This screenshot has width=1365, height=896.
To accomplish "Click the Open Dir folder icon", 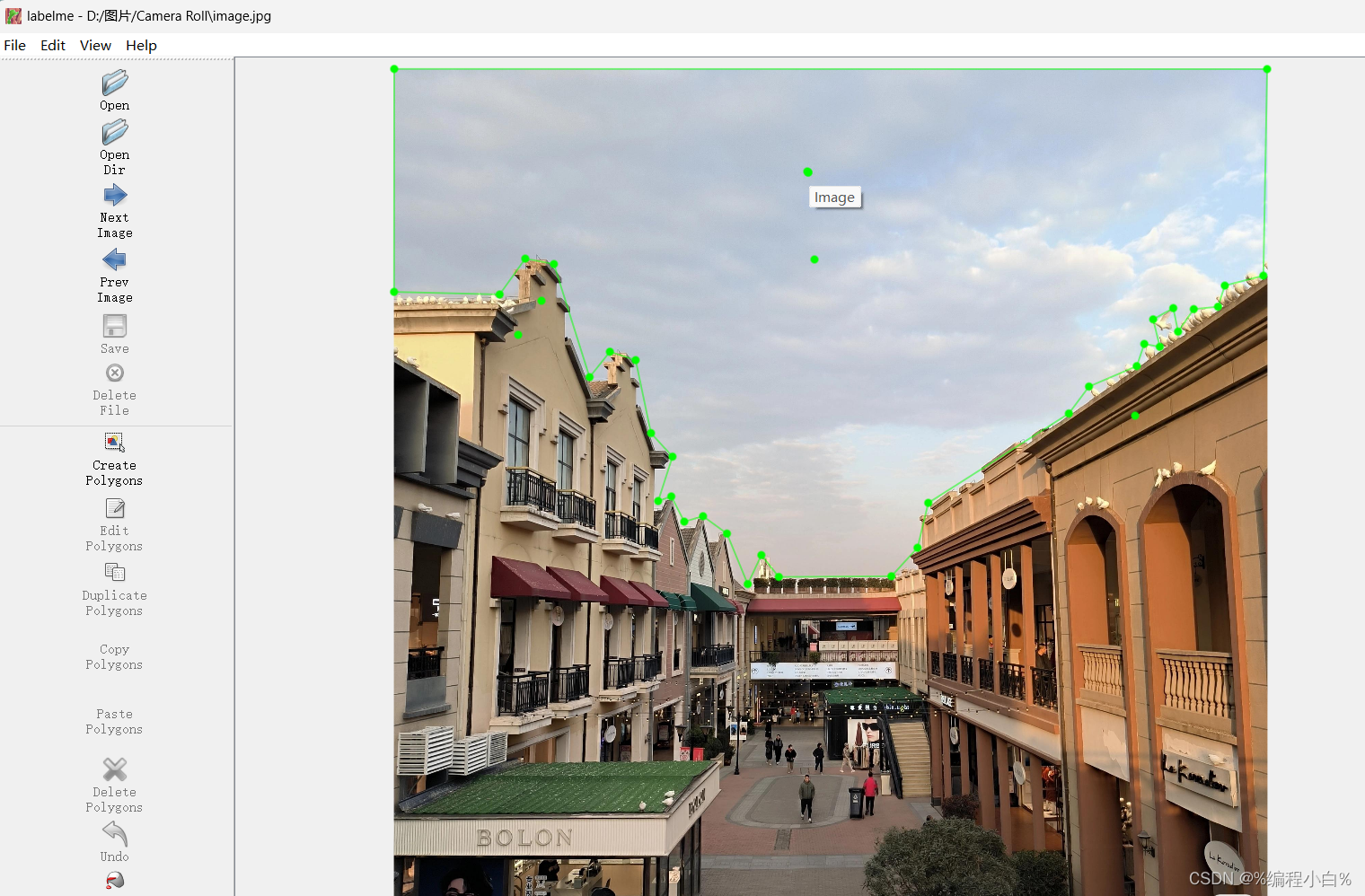I will point(115,132).
